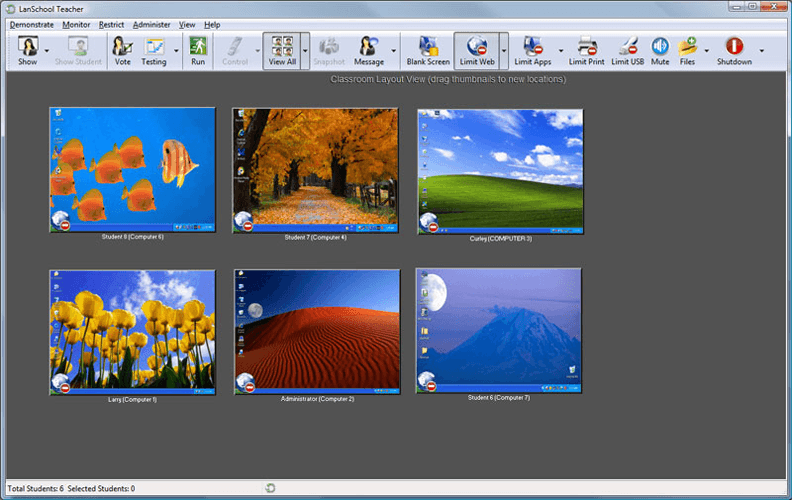Open the Testing tool
The width and height of the screenshot is (792, 500).
154,48
